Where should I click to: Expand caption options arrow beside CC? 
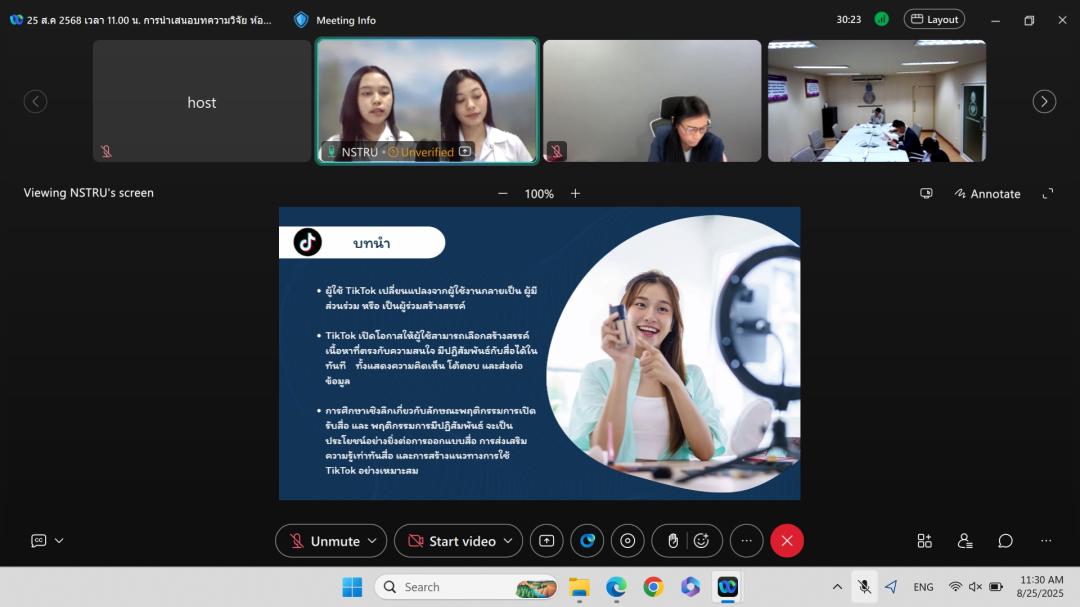(59, 541)
